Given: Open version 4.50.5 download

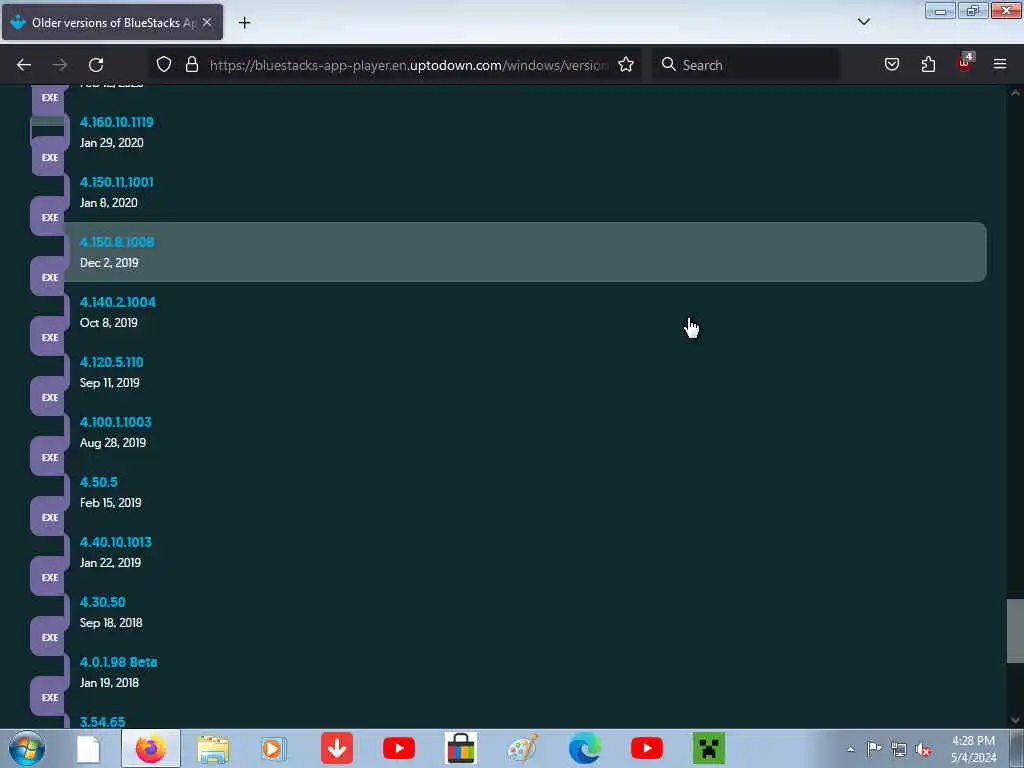Looking at the screenshot, I should coord(99,483).
